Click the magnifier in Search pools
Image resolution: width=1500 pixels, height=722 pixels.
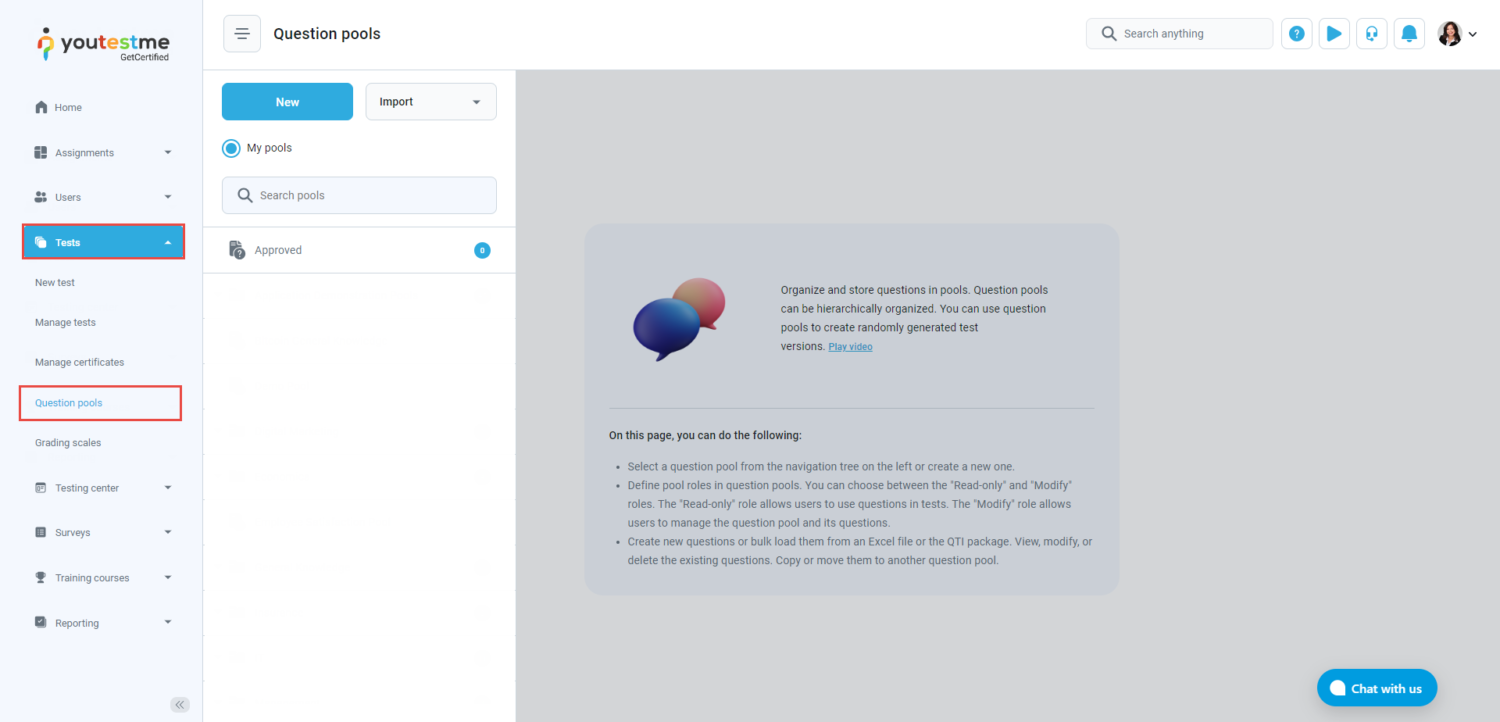click(245, 196)
